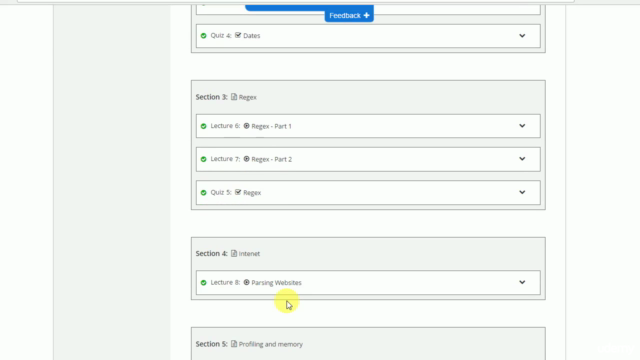Click document icon in Section 3 header

pyautogui.click(x=234, y=97)
